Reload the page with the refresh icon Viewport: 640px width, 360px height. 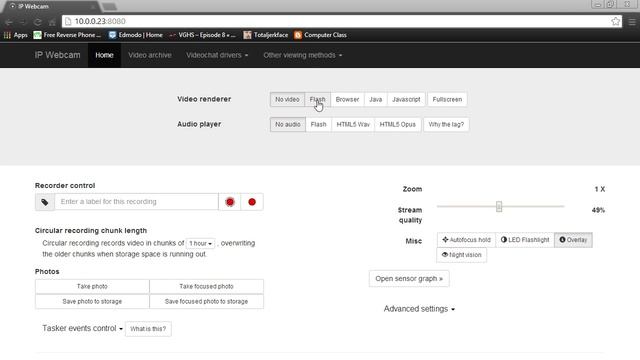click(x=38, y=22)
